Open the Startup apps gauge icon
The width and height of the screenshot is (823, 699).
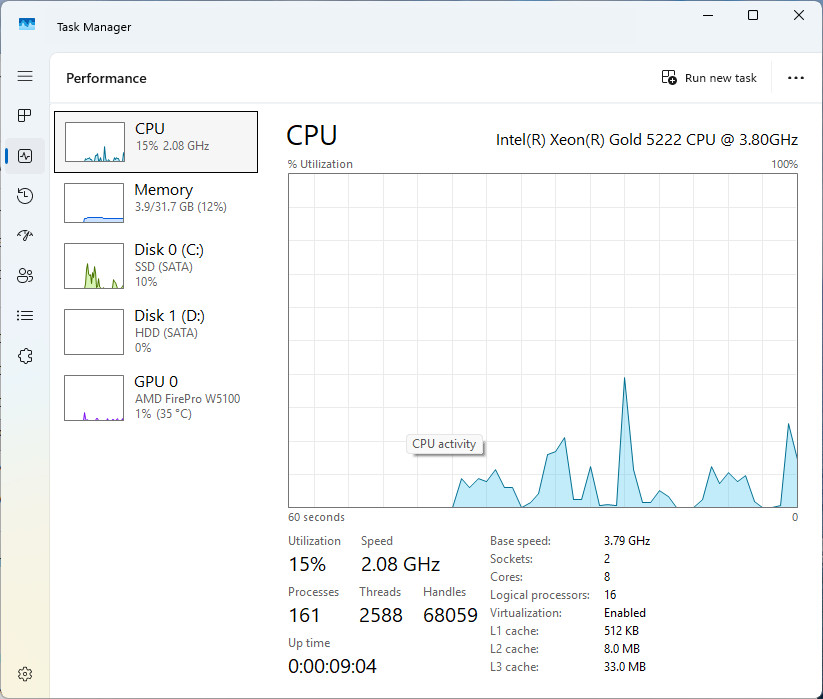click(25, 236)
